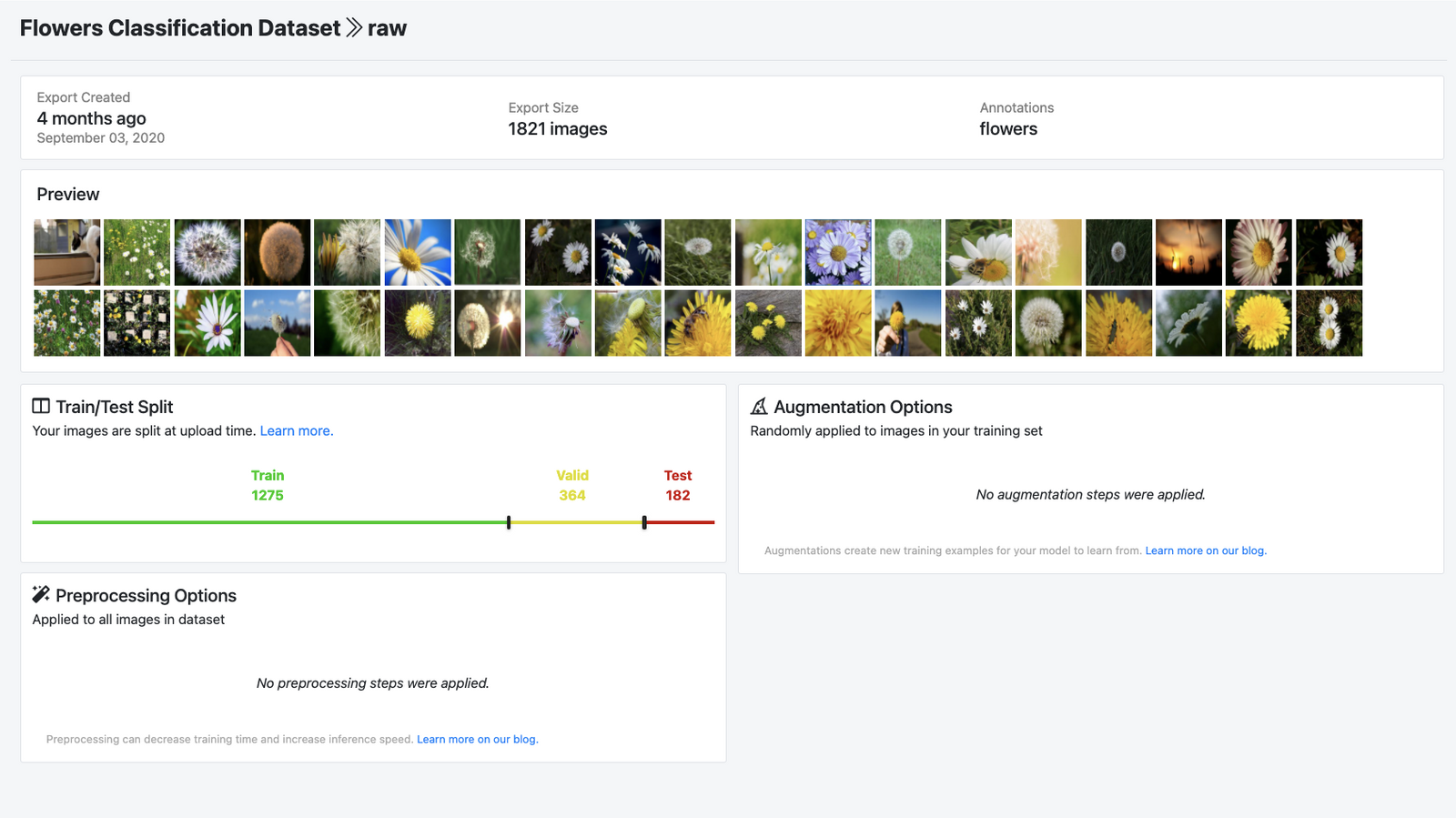Click the Flowers Classification Dataset breadcrumb title

tap(180, 28)
